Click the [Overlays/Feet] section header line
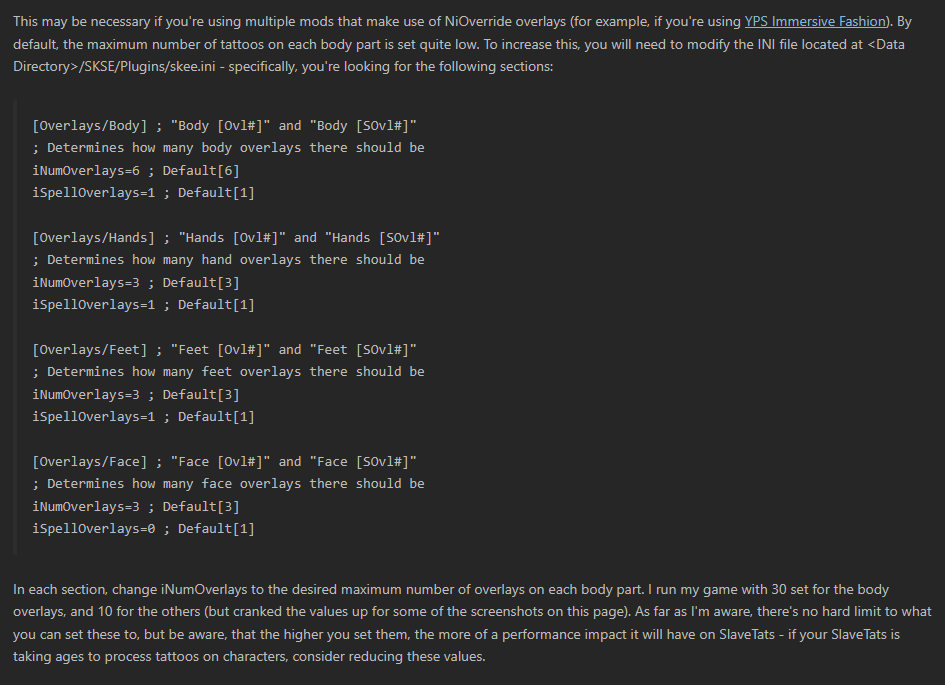Viewport: 945px width, 685px height. point(224,349)
